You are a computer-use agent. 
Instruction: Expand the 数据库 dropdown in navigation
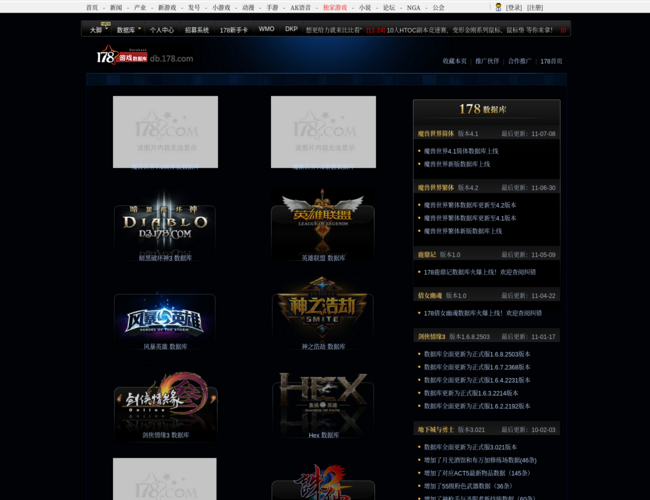click(129, 30)
